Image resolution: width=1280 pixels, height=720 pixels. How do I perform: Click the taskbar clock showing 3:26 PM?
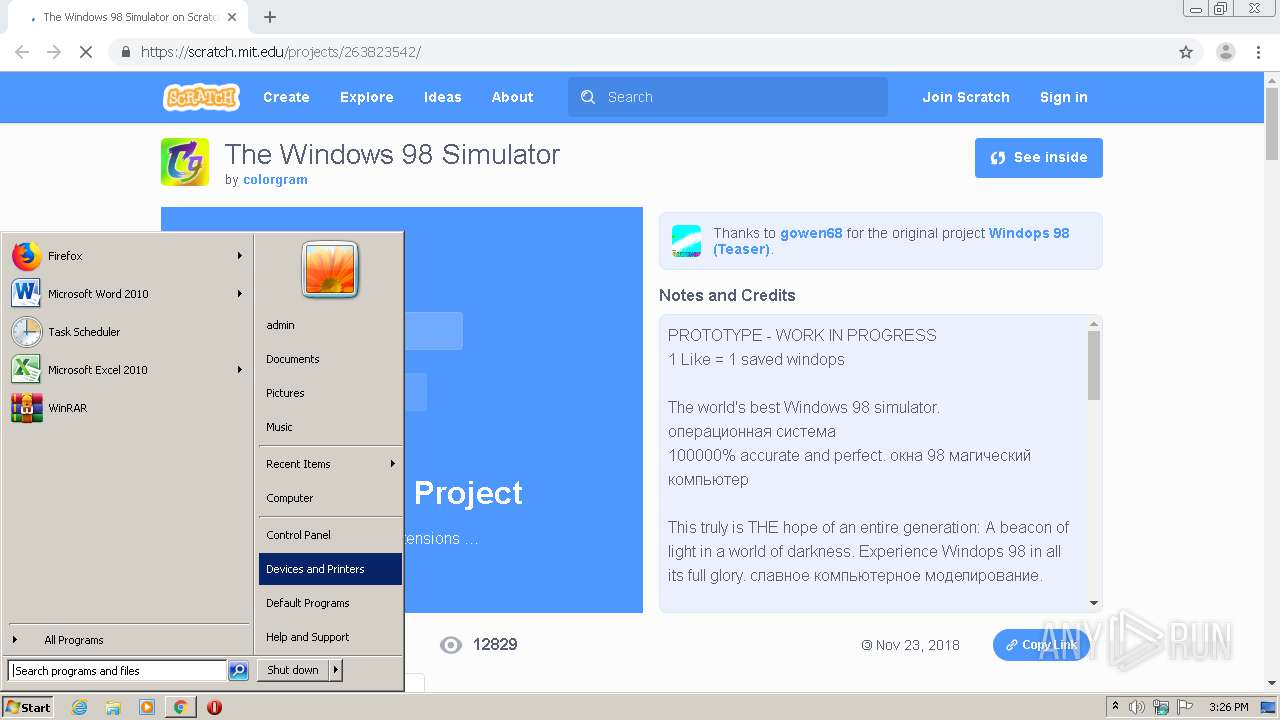coord(1229,707)
